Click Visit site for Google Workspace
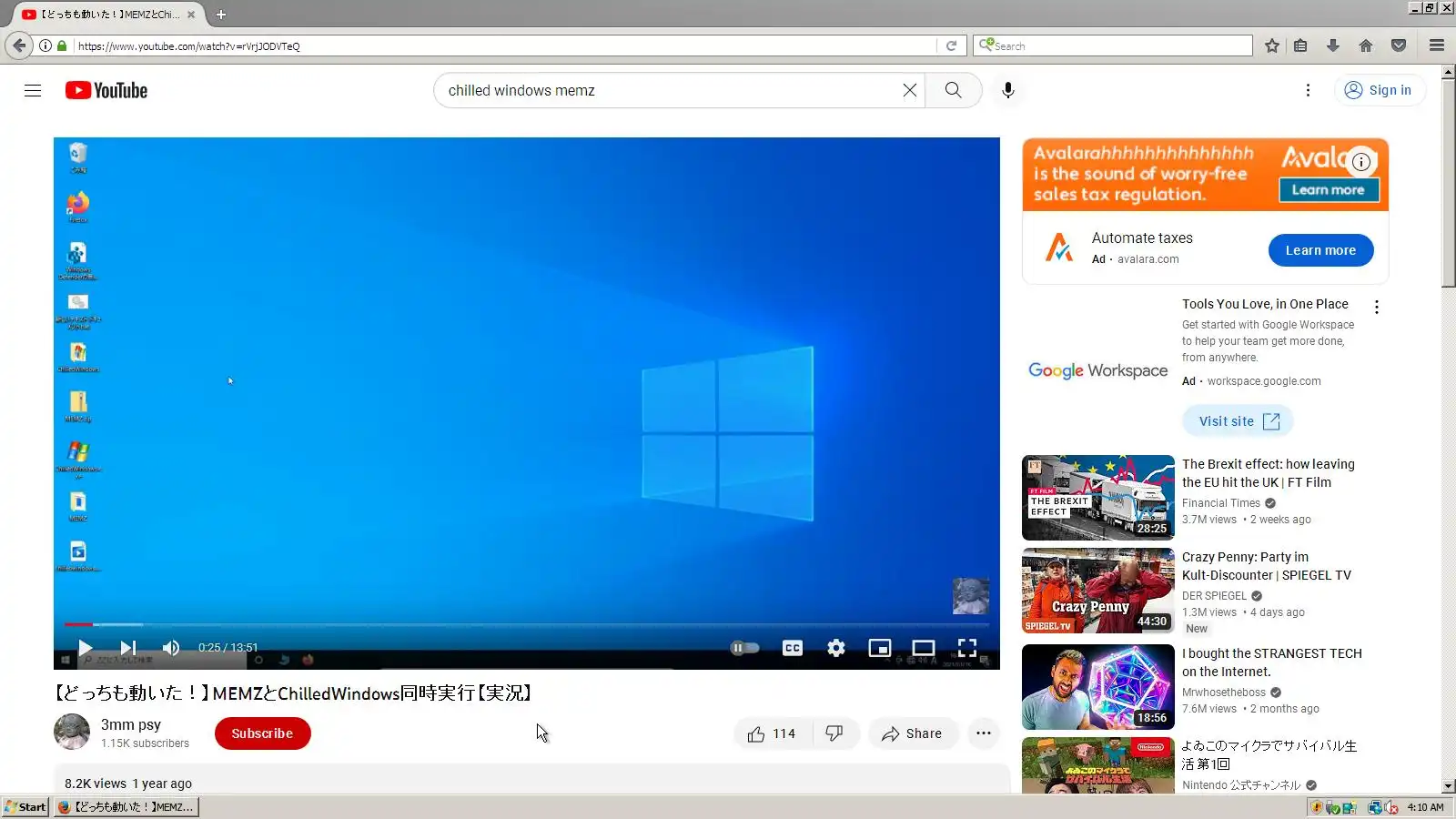 point(1238,421)
